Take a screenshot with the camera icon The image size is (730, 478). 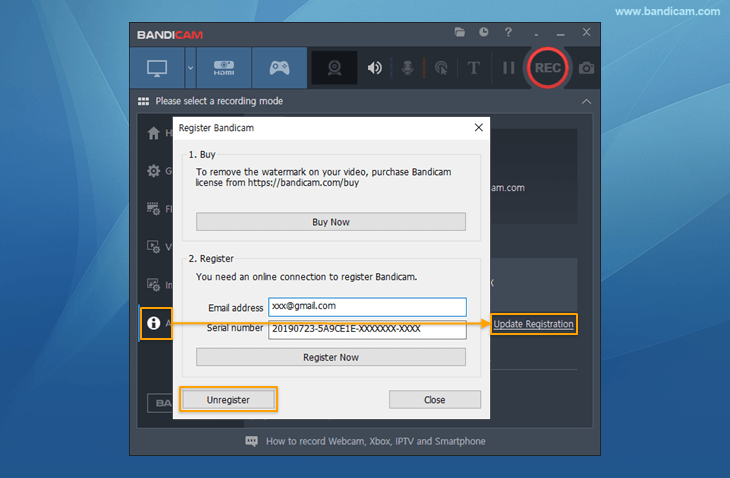tap(586, 68)
